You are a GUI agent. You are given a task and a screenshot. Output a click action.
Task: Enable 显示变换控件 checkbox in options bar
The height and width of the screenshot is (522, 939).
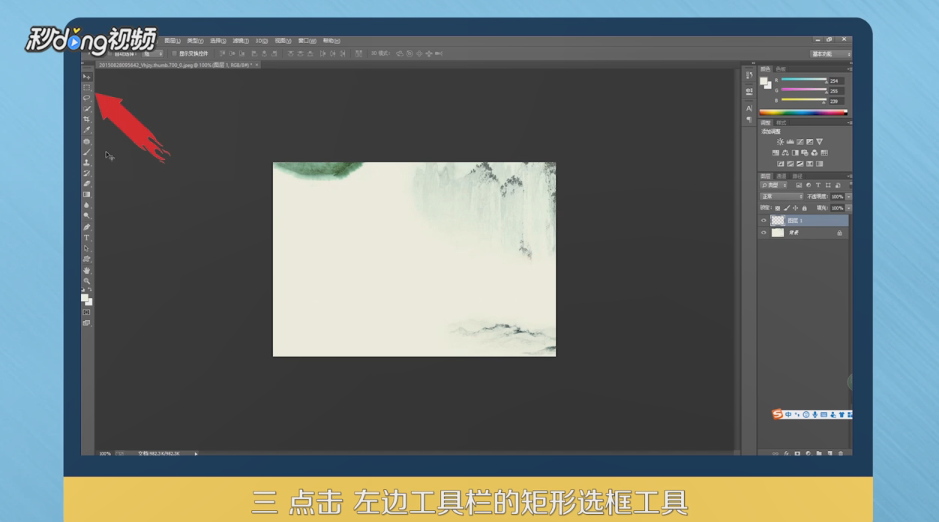174,54
